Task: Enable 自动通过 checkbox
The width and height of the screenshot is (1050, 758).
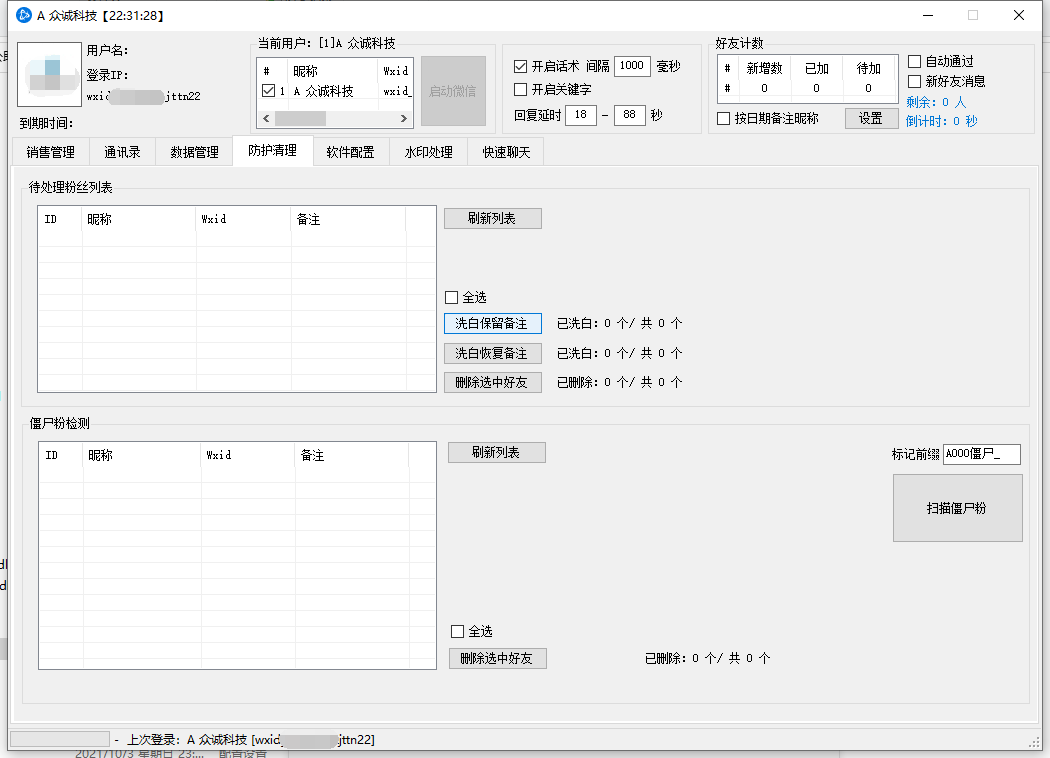Action: (914, 62)
